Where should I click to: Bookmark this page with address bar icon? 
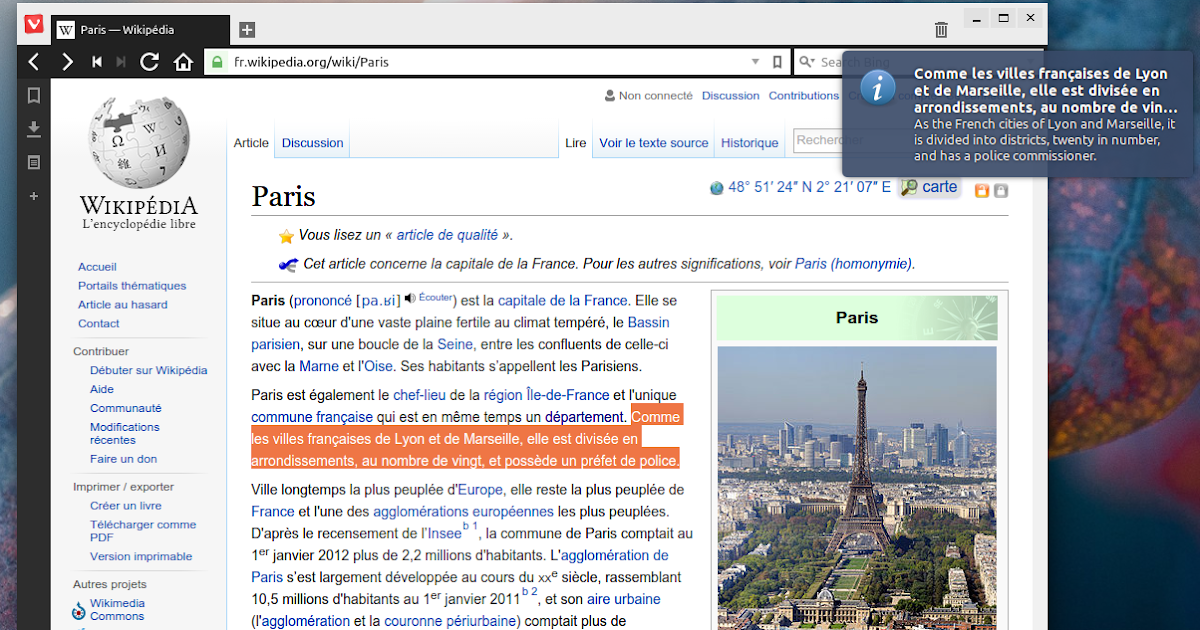(x=777, y=62)
